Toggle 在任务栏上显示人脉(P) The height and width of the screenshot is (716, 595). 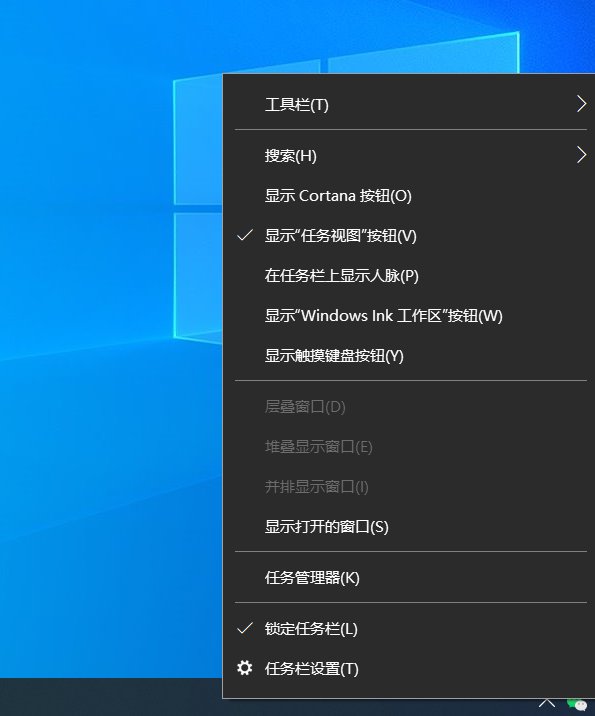[x=410, y=276]
